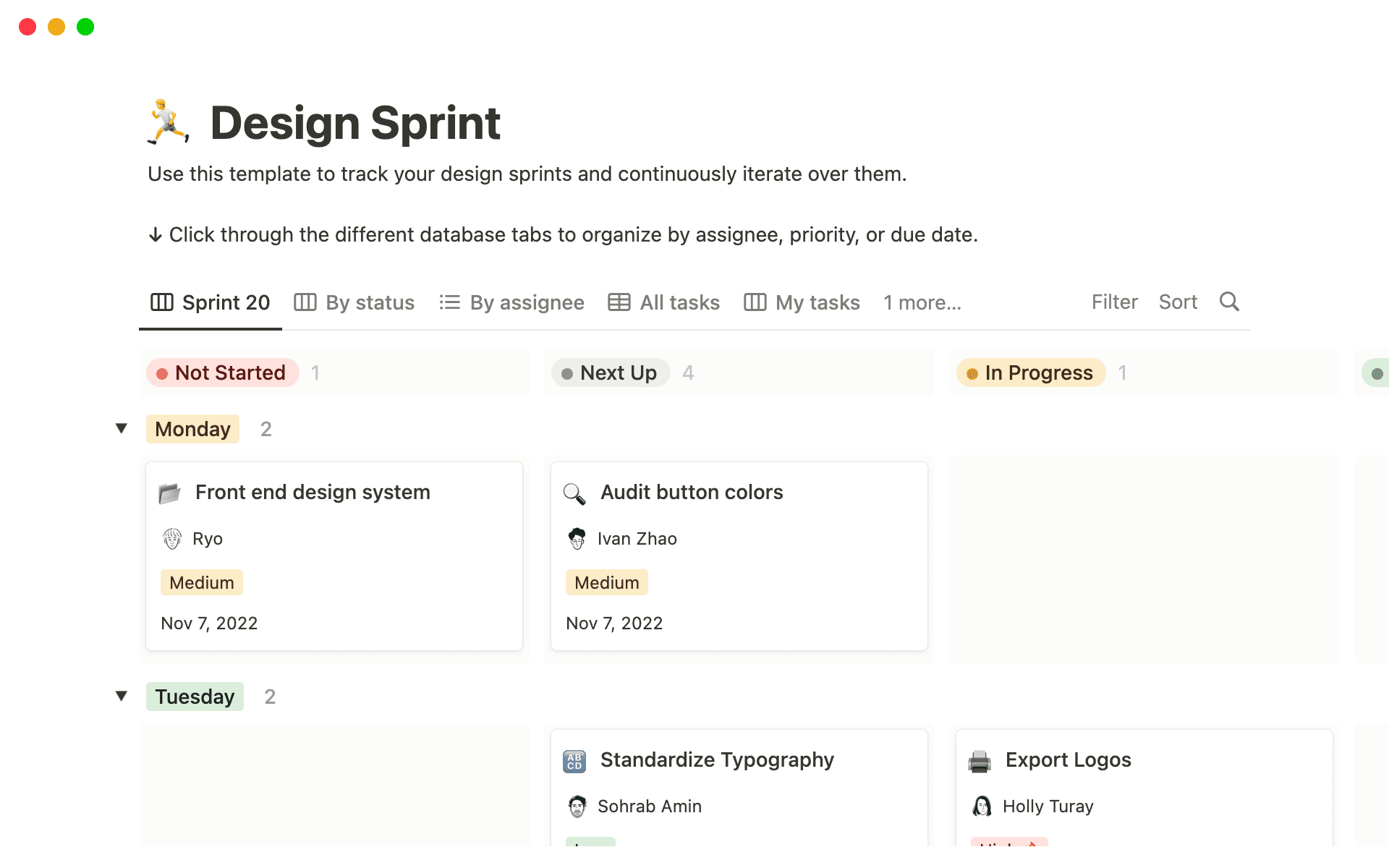Viewport: 1389px width, 868px height.
Task: Click Ivan Zhao's avatar icon
Action: pyautogui.click(x=577, y=538)
